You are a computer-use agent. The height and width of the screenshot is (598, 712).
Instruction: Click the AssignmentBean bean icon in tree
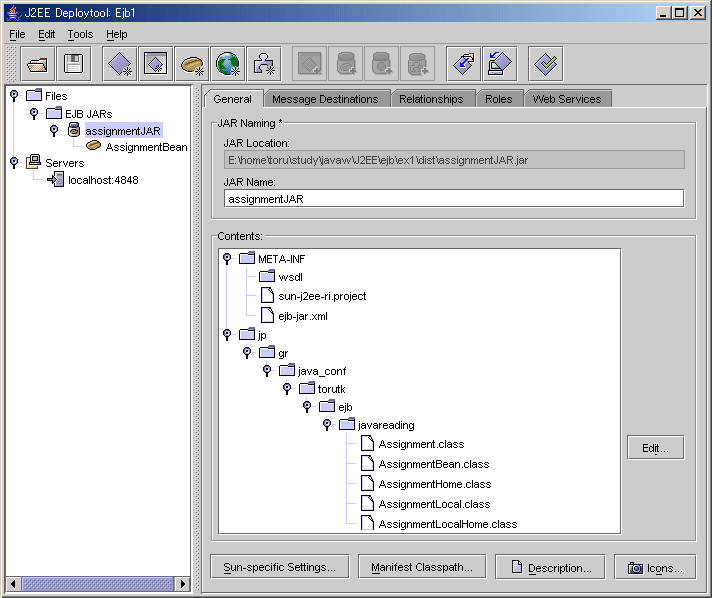tap(93, 145)
